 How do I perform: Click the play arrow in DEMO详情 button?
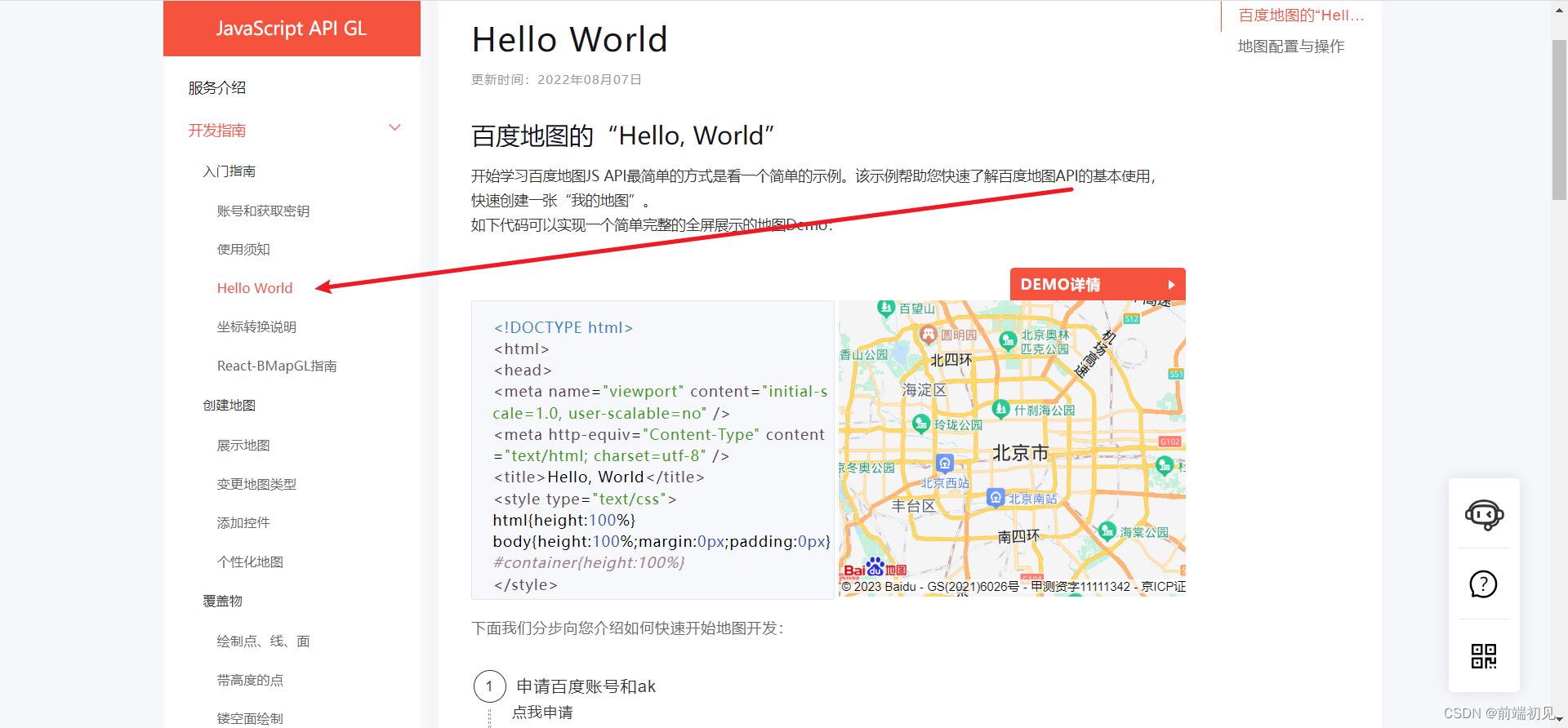click(x=1171, y=285)
